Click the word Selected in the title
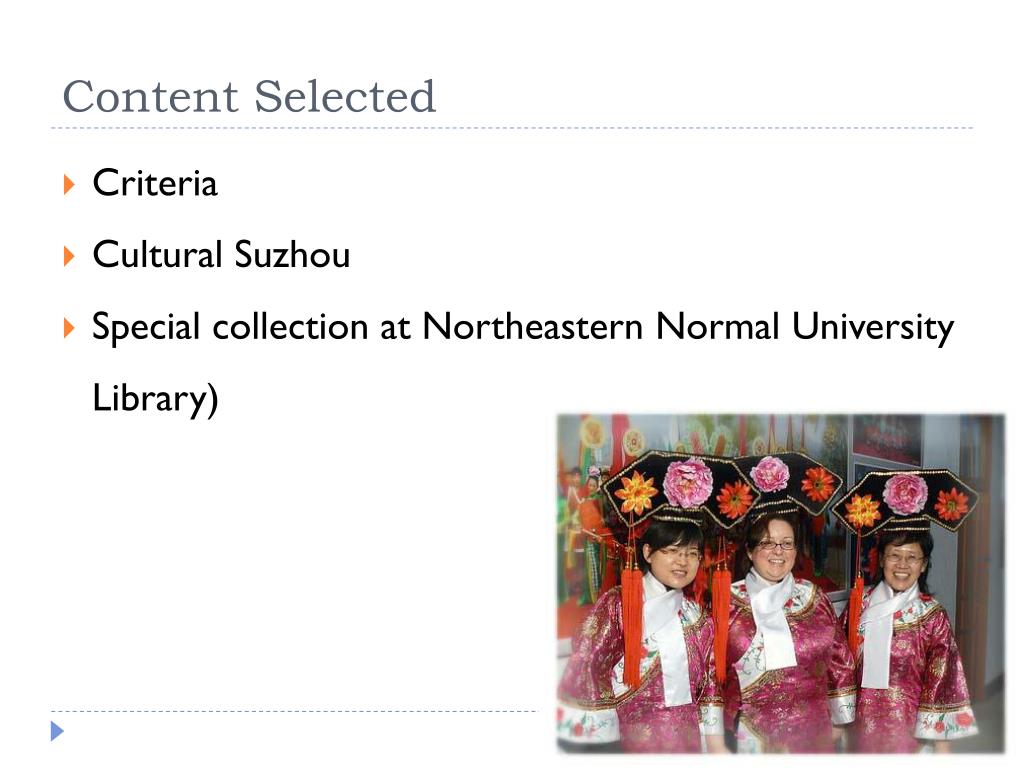The image size is (1024, 768). [345, 97]
